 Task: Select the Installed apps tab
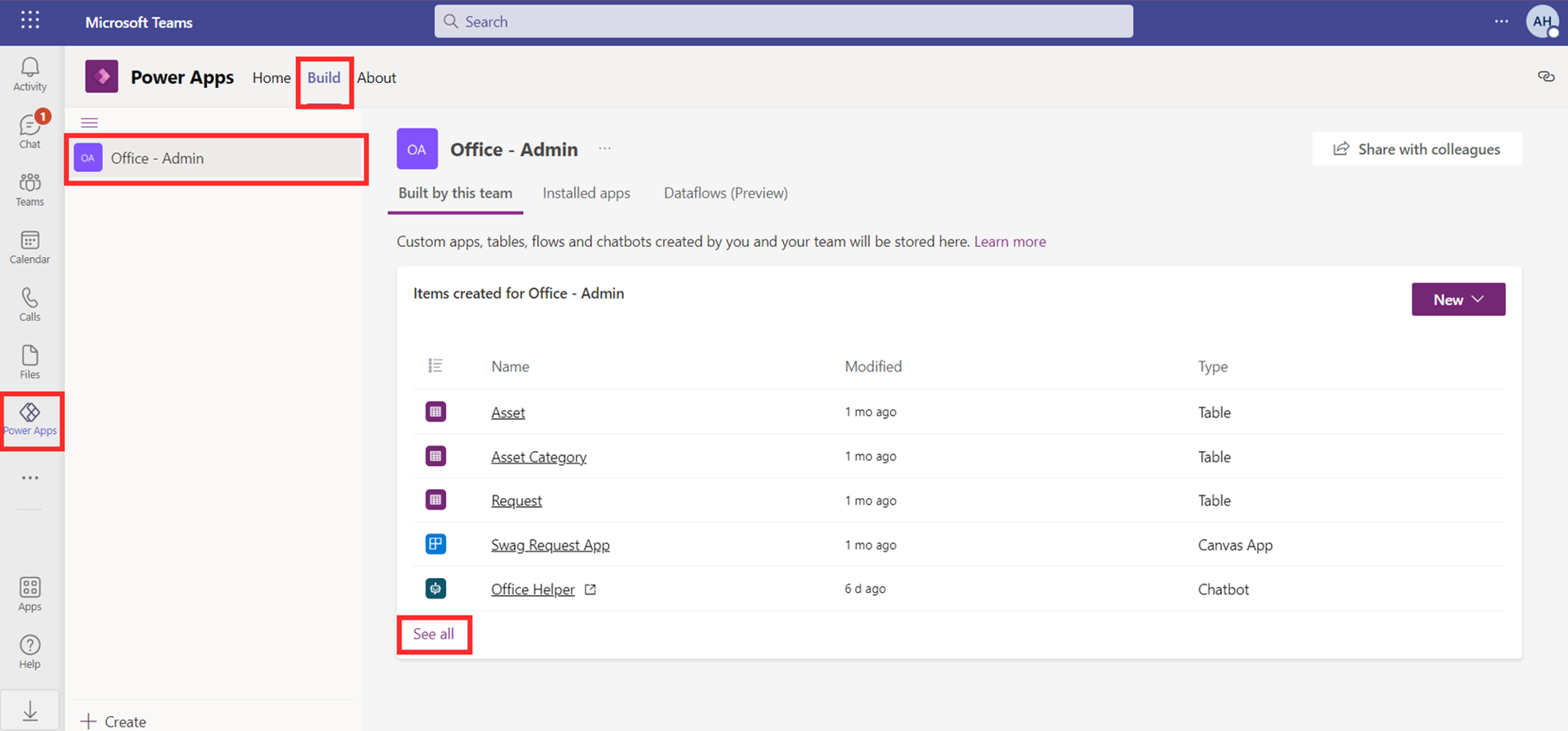point(587,193)
